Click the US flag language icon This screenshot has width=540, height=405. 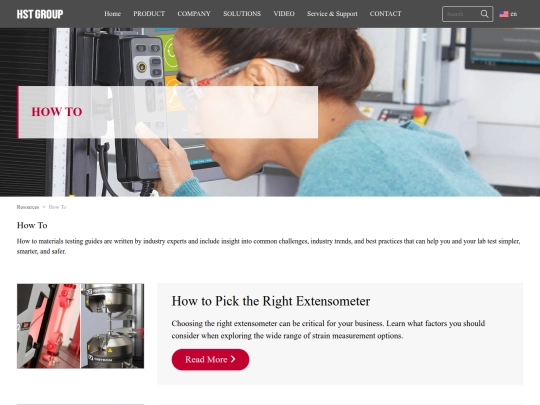click(x=503, y=14)
